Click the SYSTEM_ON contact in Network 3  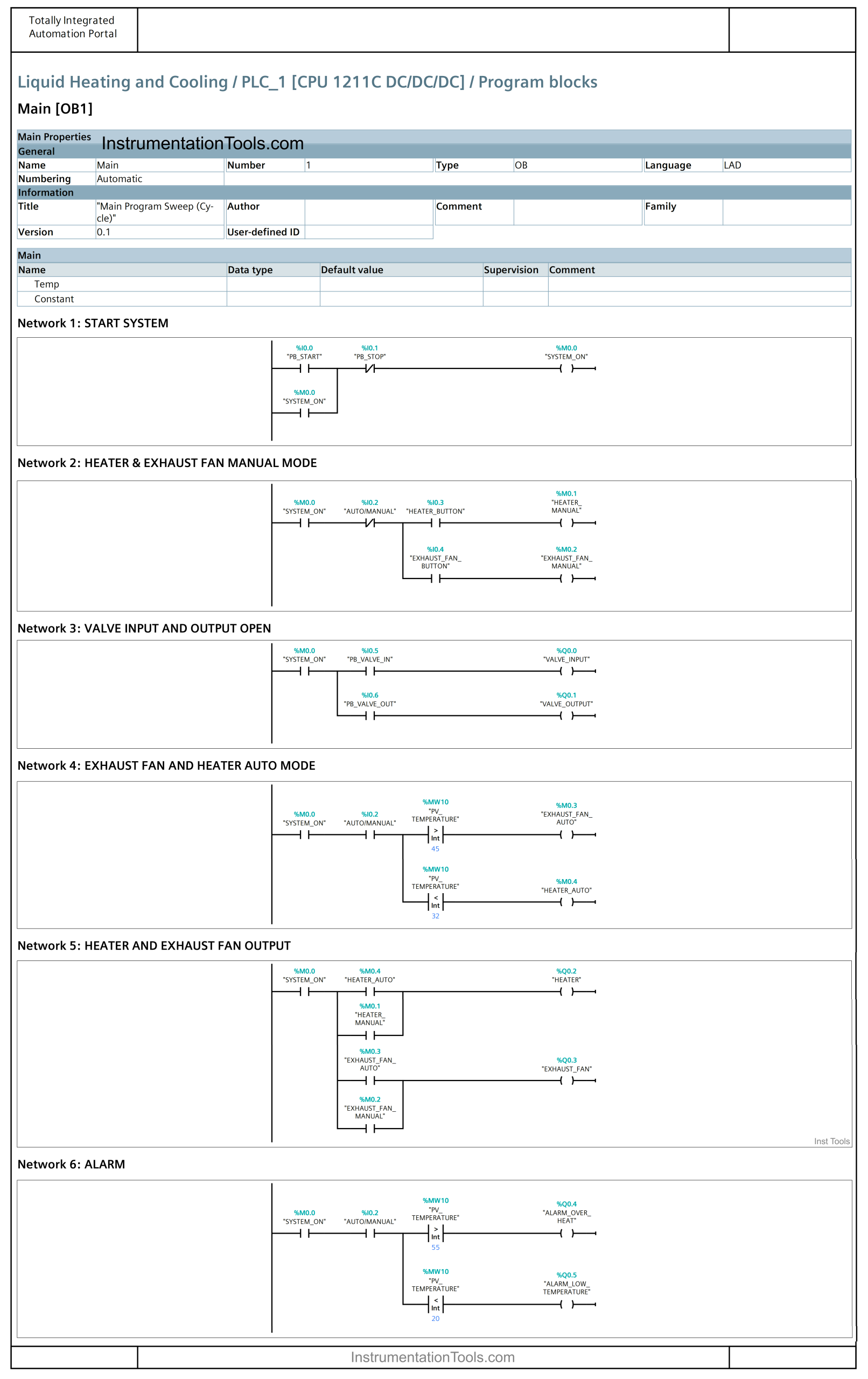pos(304,671)
